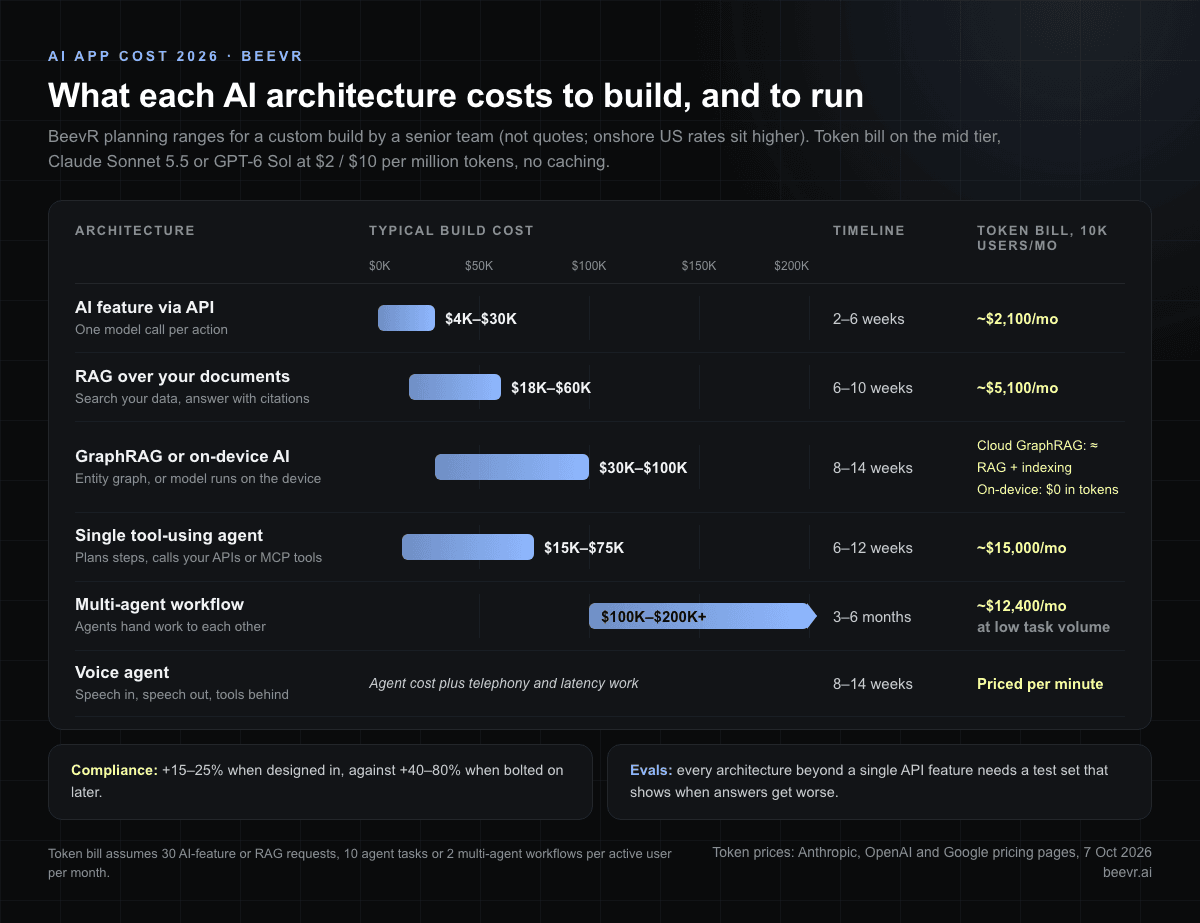Screen dimensions: 1200x923
Task: Click the Voice agent row title
Action: (122, 673)
